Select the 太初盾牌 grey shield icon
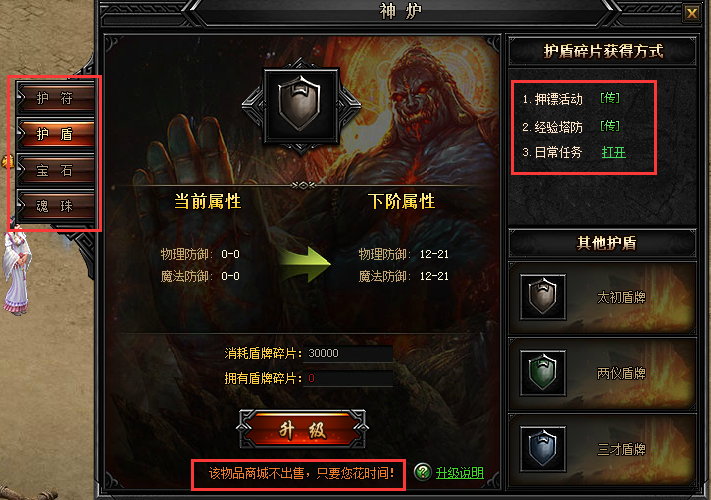This screenshot has height=500, width=711. click(x=543, y=297)
